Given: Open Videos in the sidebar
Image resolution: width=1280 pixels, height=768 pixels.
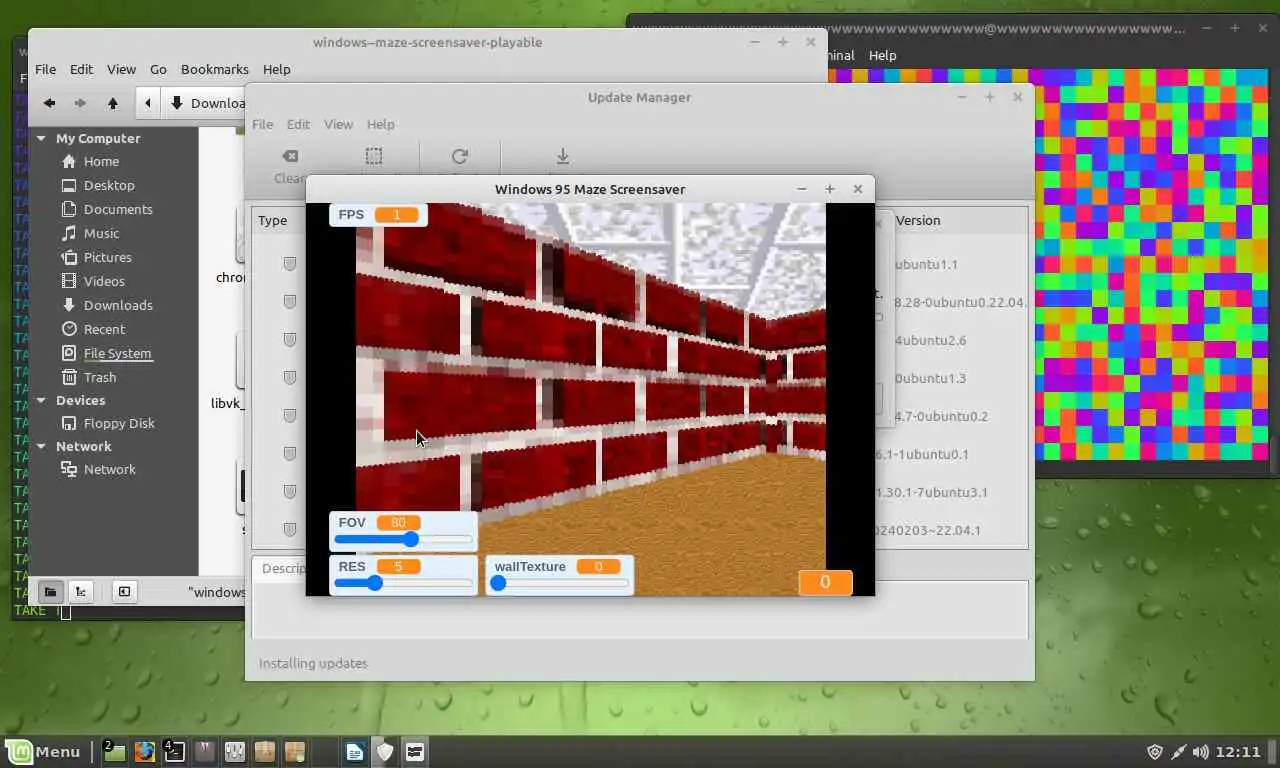Looking at the screenshot, I should (104, 281).
